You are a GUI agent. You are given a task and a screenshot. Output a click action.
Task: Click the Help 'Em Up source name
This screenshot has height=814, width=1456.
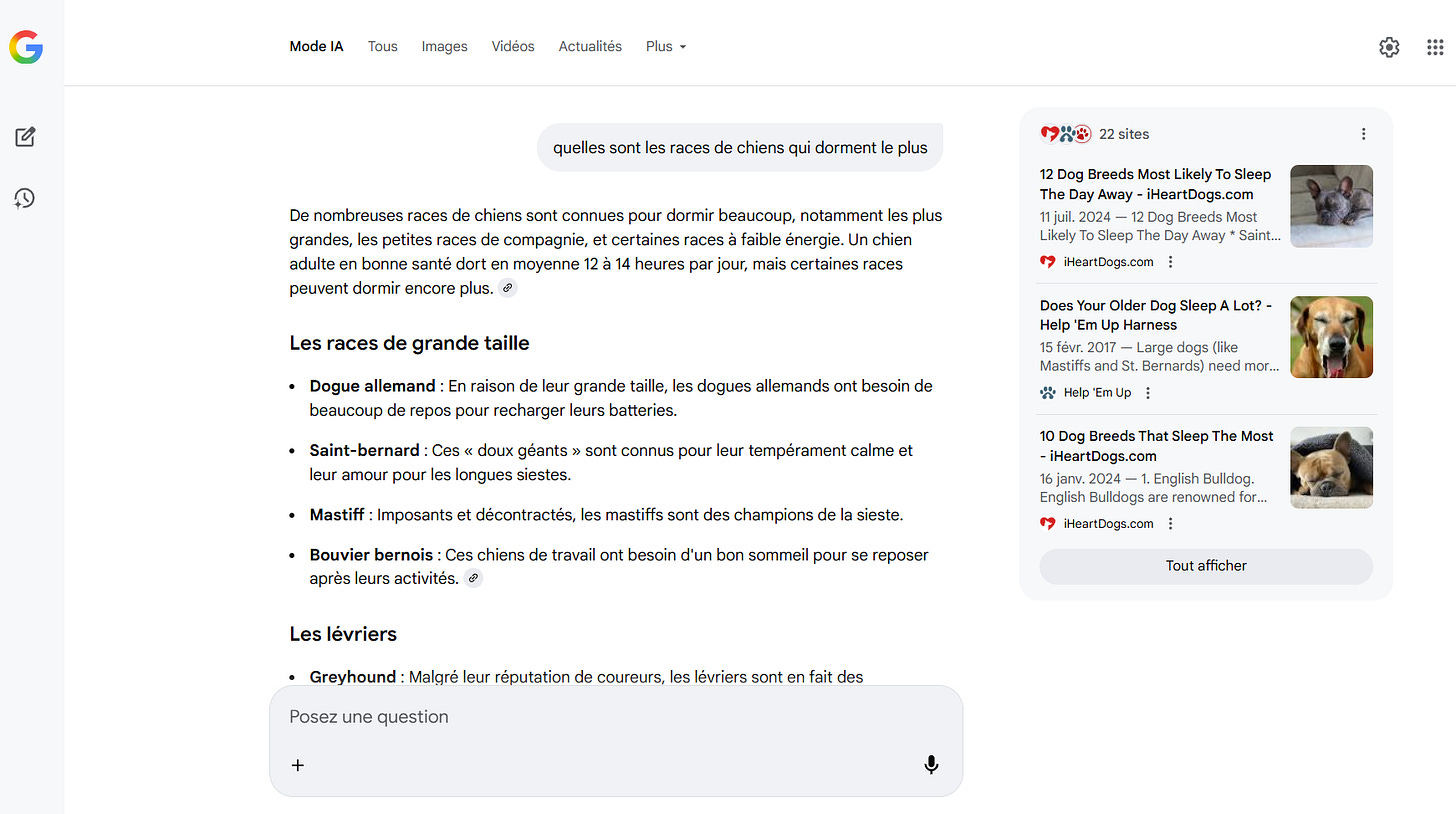1098,393
